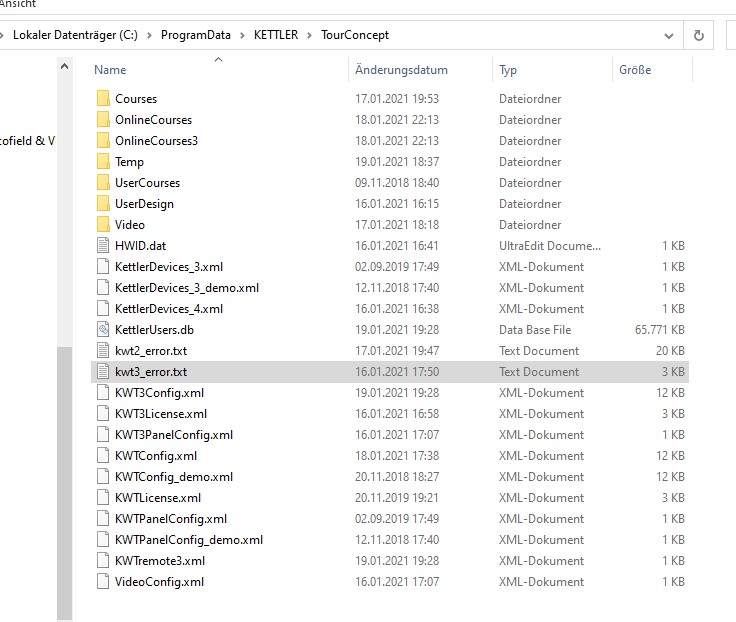Select the KWT3Config.xml file icon
736x622 pixels.
(x=103, y=392)
